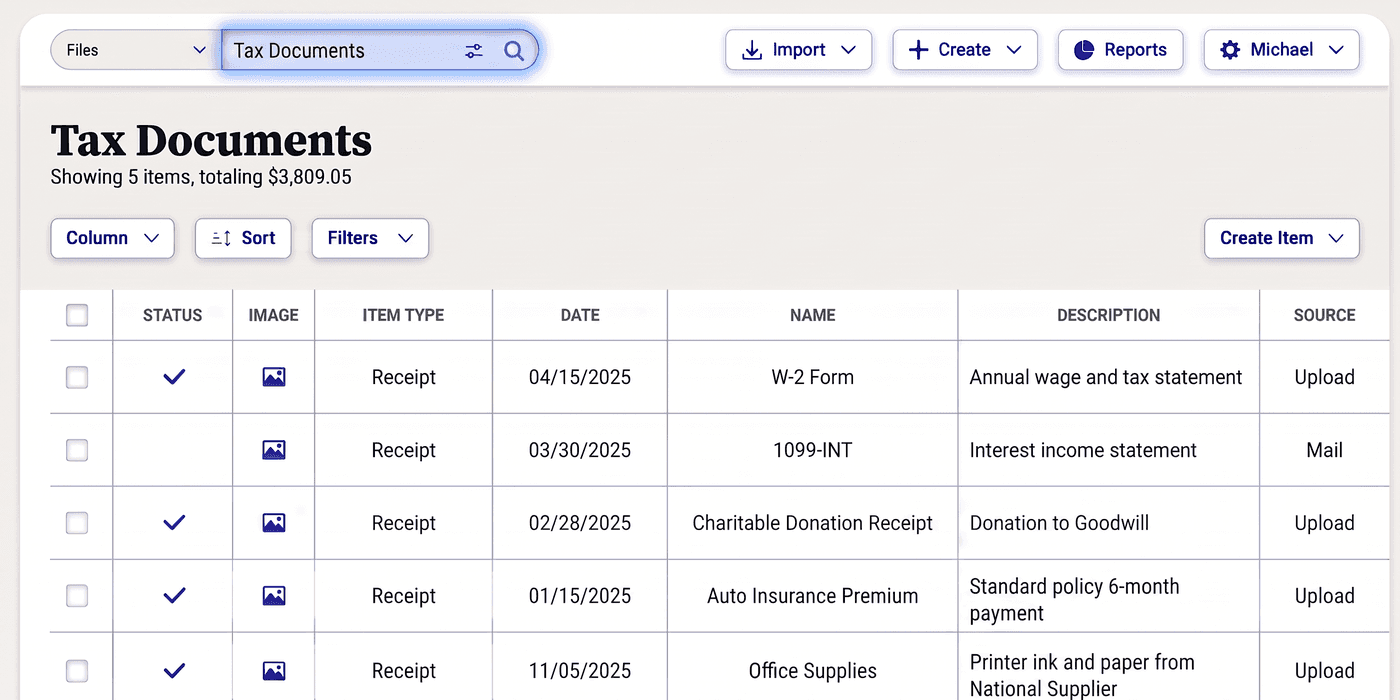Click the Office Supplies name cell
1400x700 pixels.
[x=813, y=671]
